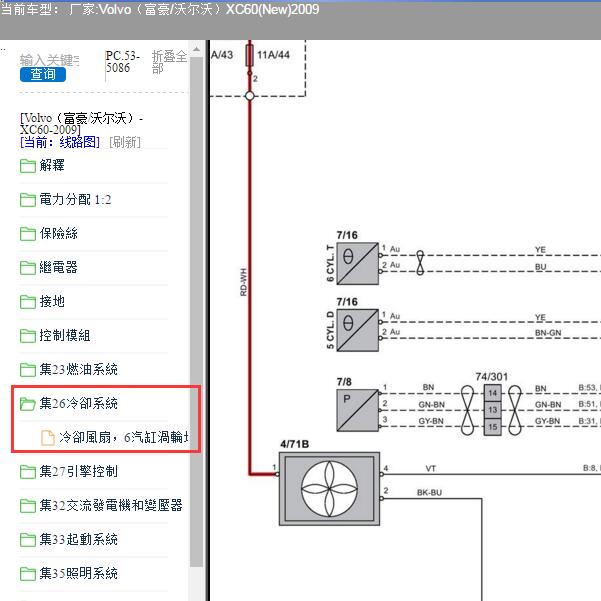Click the folder icon beside 接地
This screenshot has height=601, width=601.
[28, 302]
